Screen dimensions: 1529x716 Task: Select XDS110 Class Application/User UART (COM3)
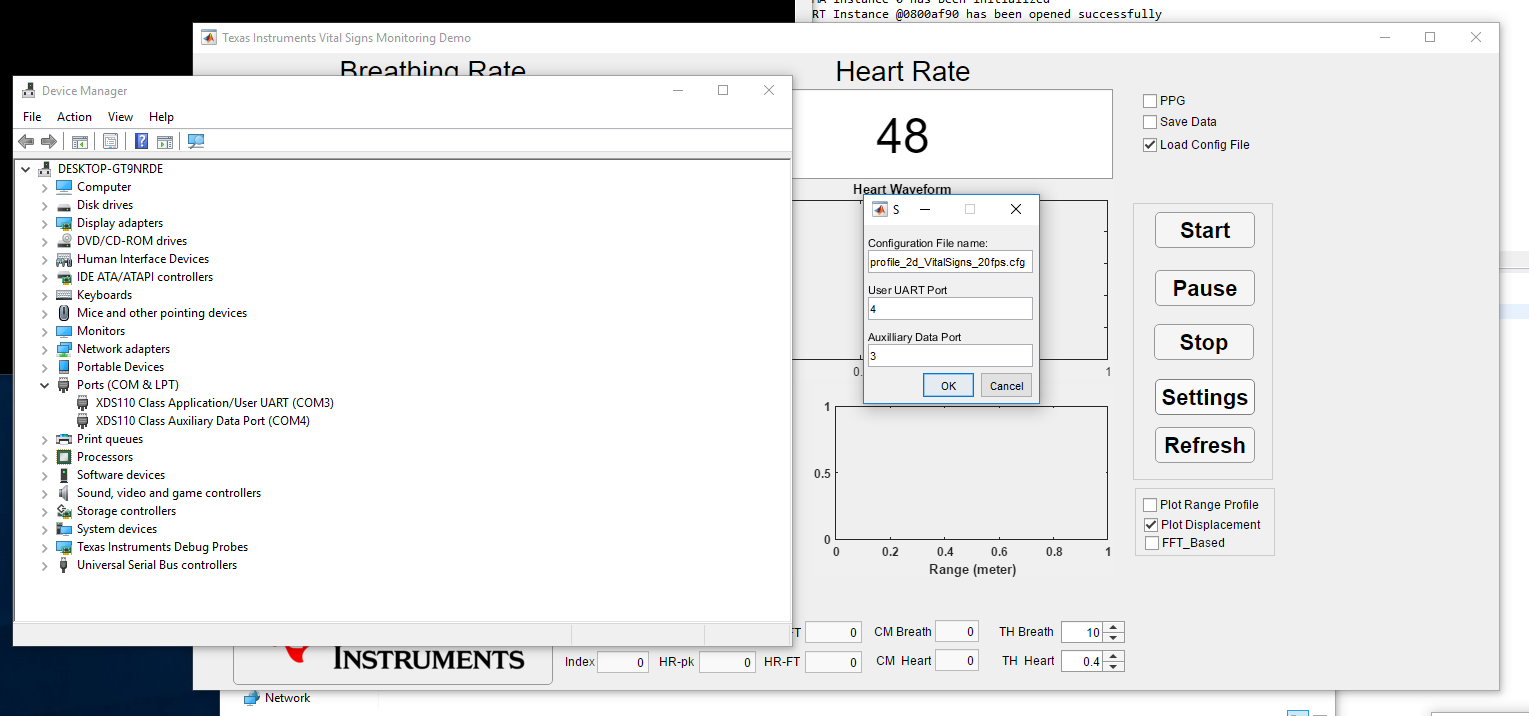point(214,403)
